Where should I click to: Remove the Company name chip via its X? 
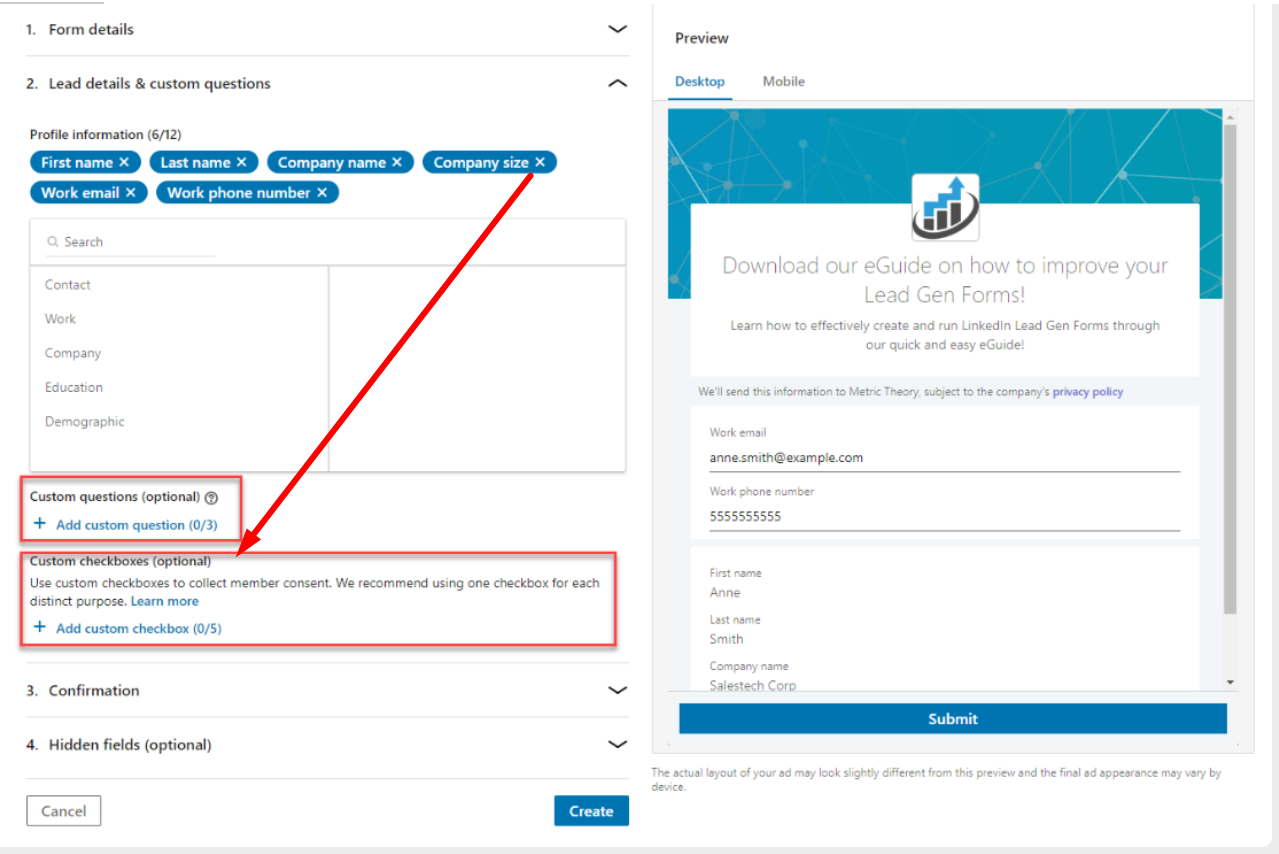397,162
